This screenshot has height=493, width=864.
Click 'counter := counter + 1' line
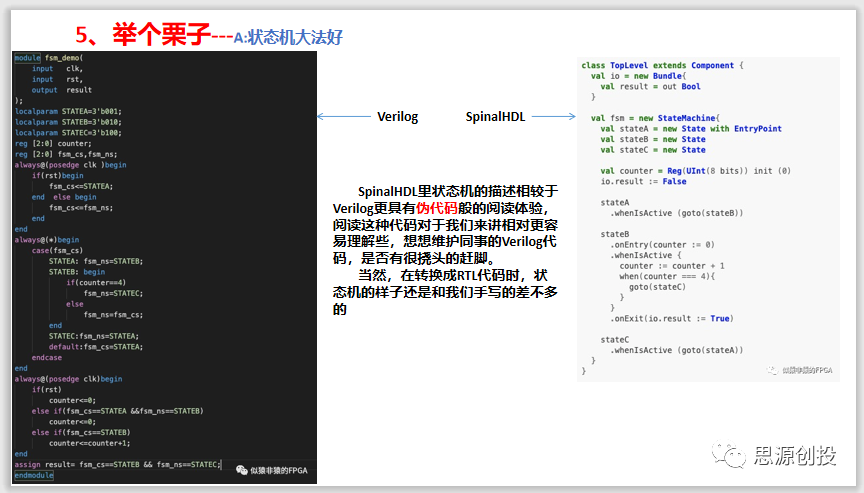pos(672,266)
